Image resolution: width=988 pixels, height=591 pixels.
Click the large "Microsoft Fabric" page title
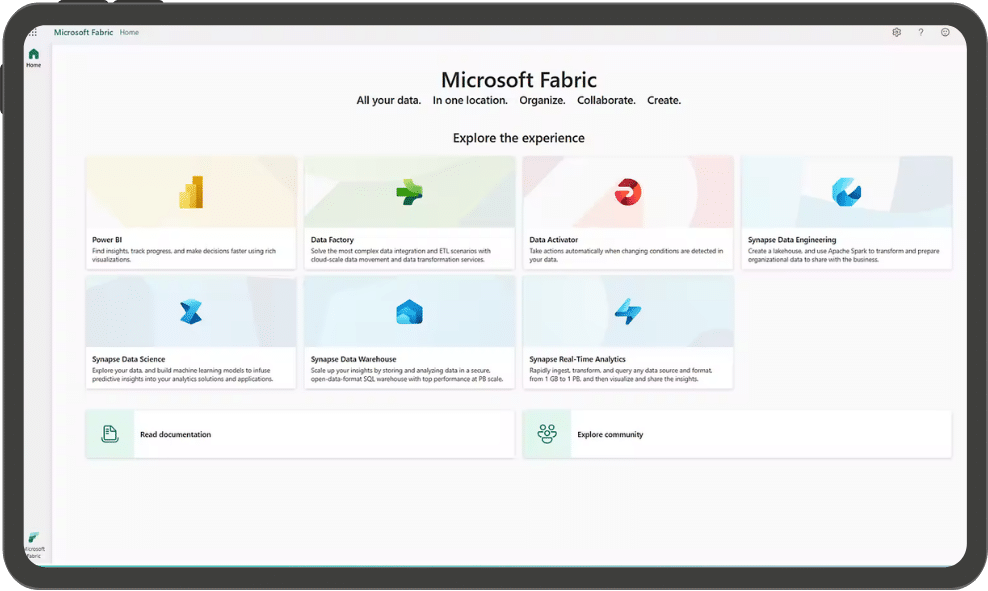[x=519, y=80]
